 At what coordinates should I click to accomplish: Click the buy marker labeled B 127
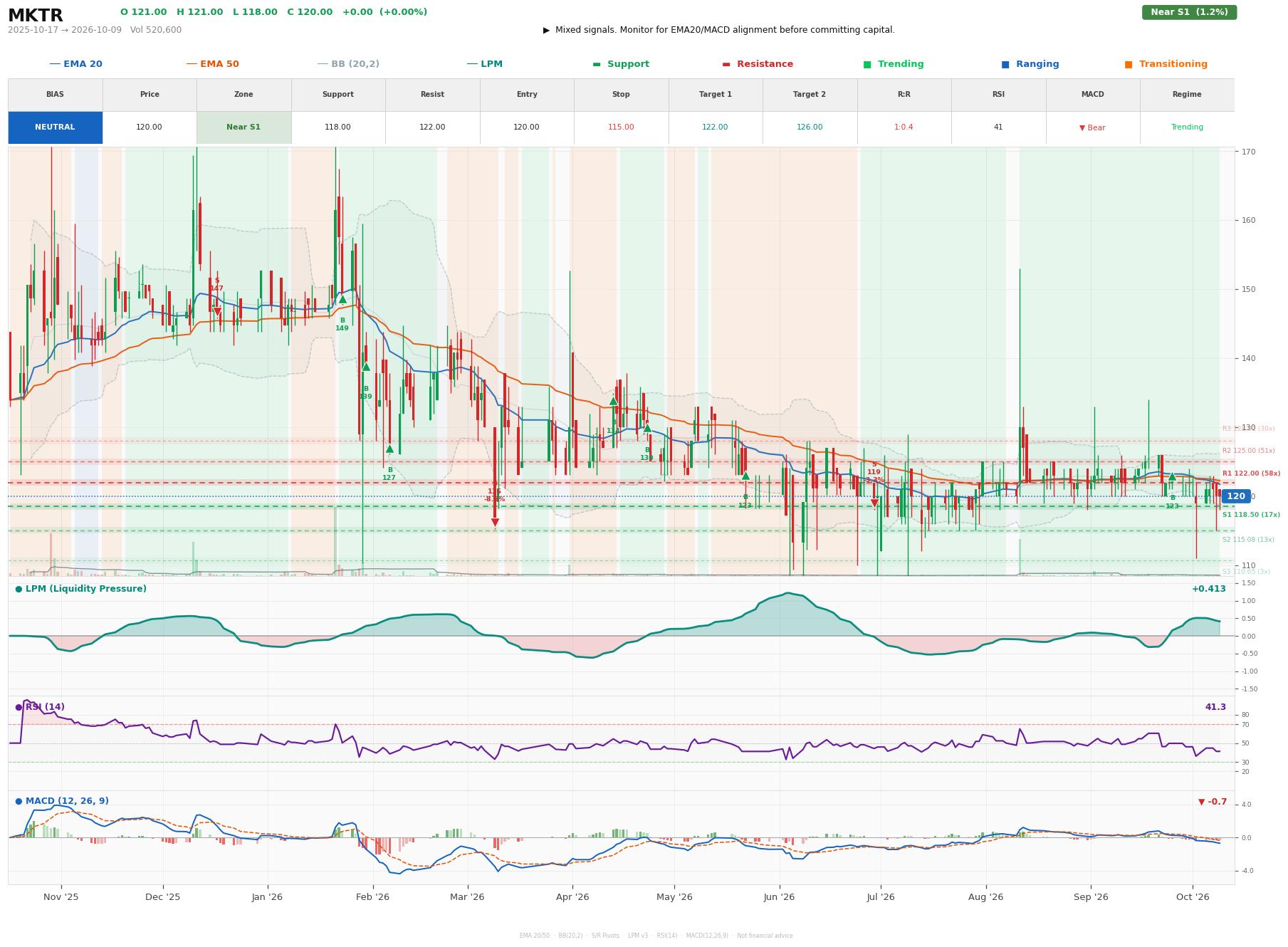389,449
